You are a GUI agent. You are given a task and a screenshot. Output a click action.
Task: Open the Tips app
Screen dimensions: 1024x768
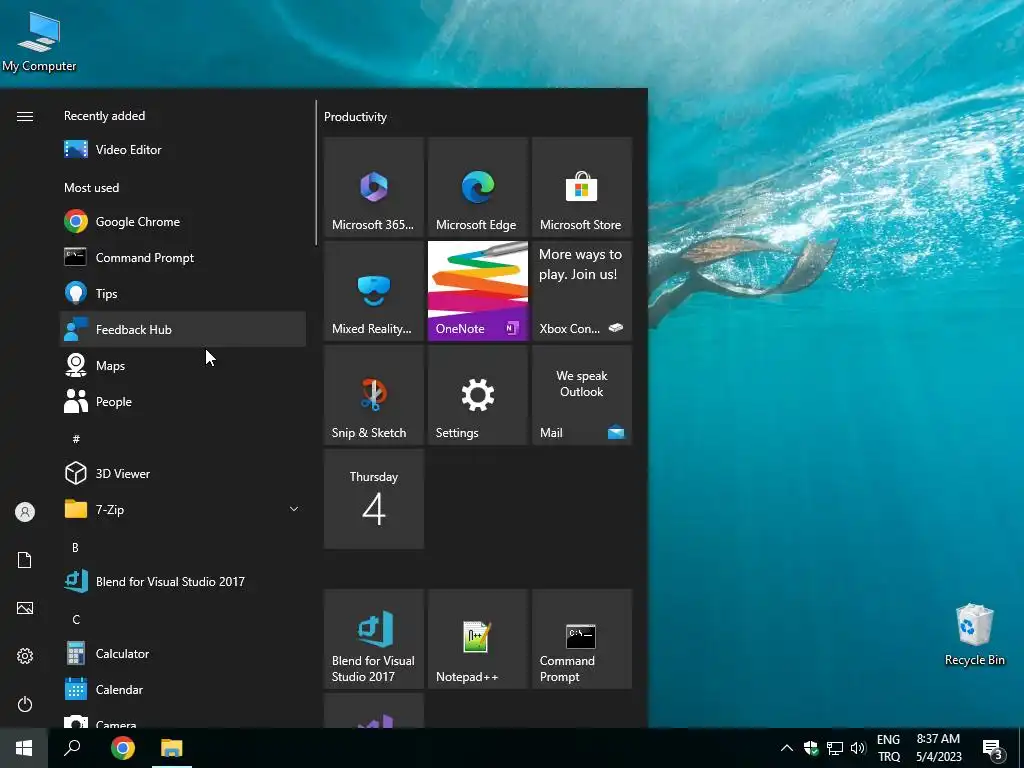tap(183, 293)
